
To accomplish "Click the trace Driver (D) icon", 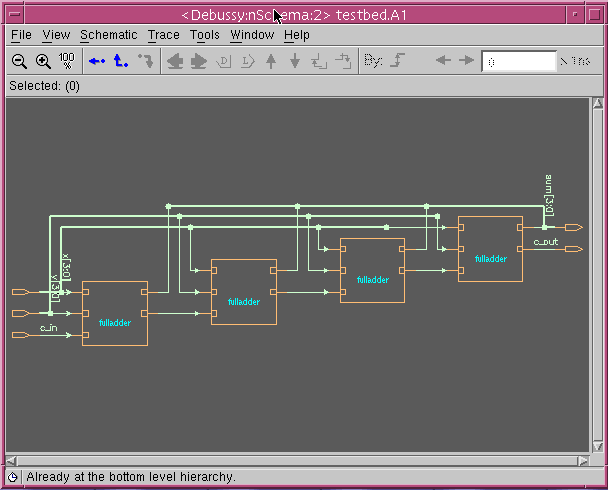I will pos(224,61).
